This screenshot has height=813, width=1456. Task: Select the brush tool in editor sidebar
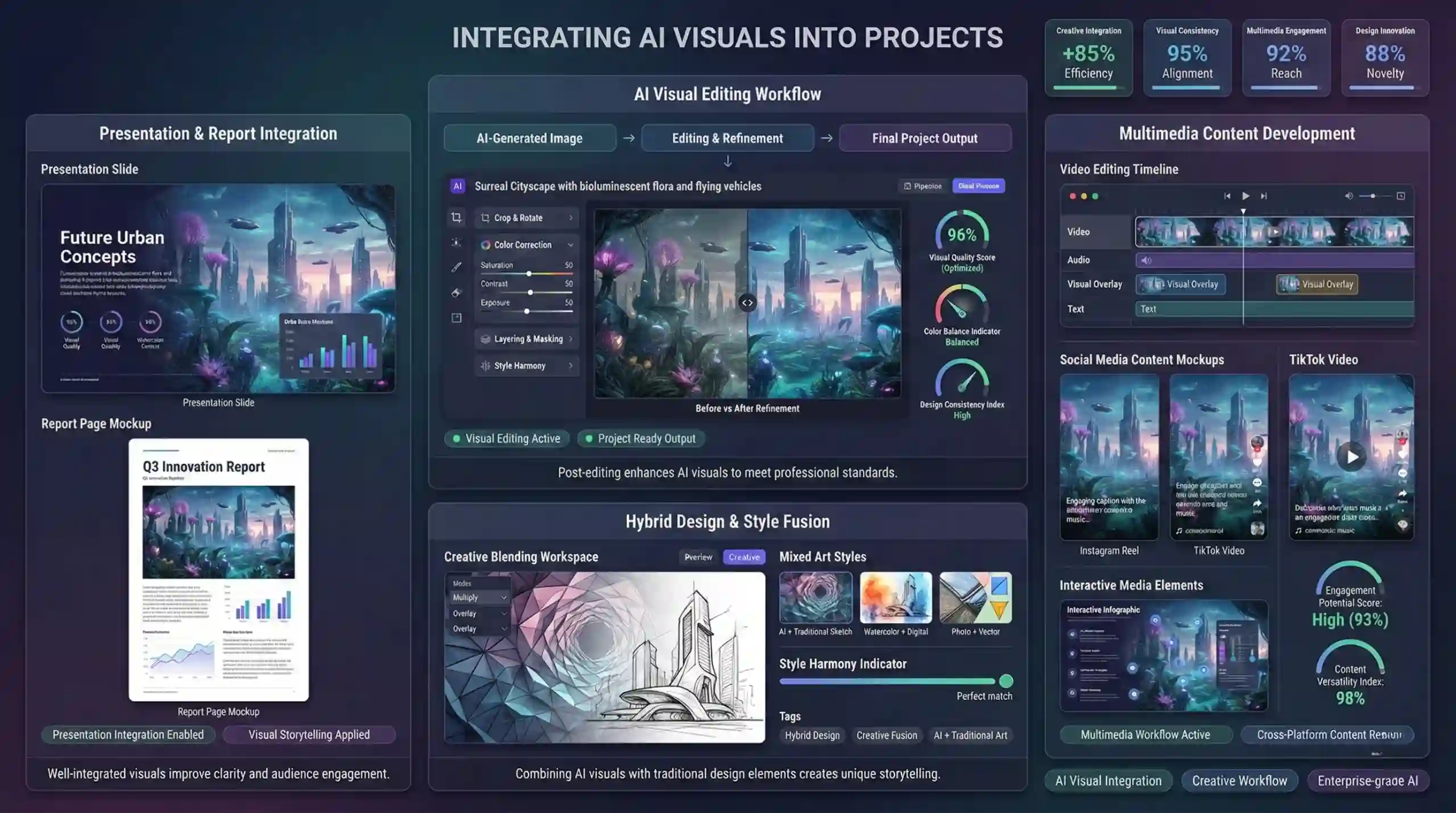(456, 267)
